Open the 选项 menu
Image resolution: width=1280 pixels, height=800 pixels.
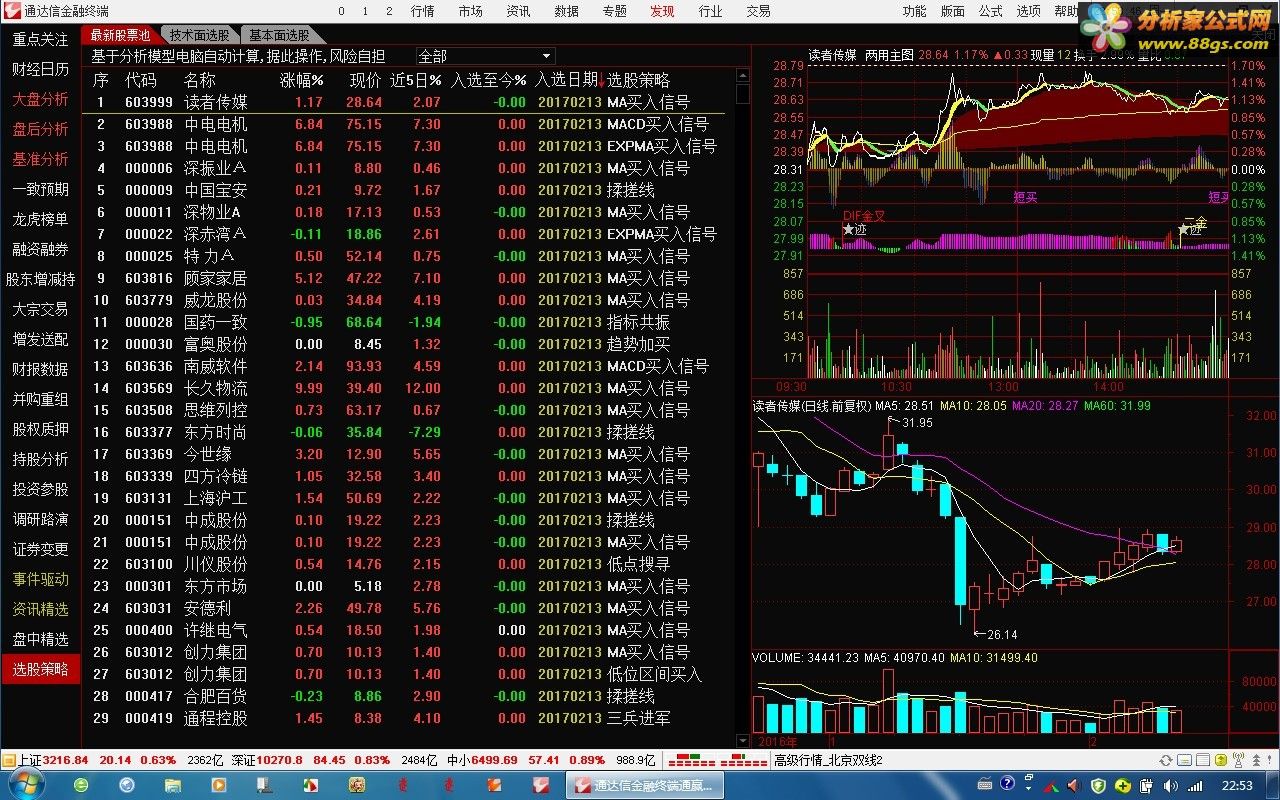coord(1028,11)
